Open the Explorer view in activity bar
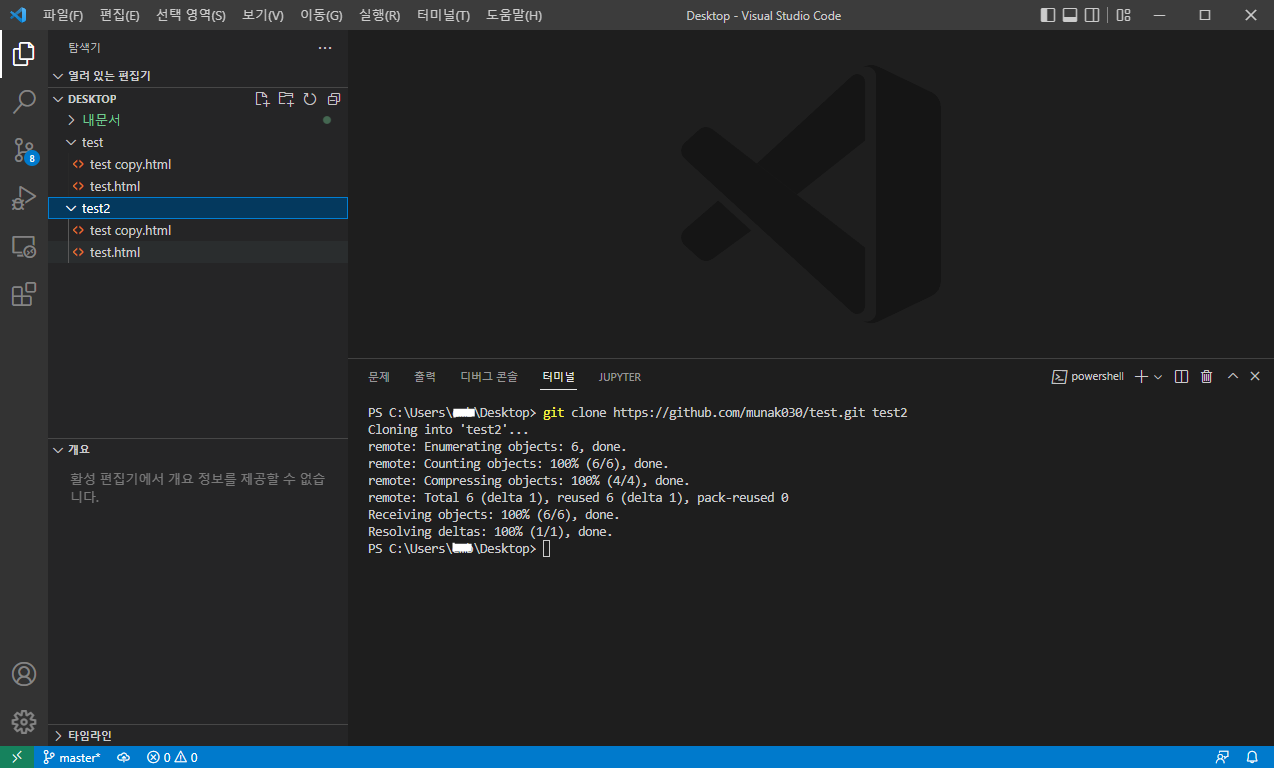The height and width of the screenshot is (768, 1274). click(x=24, y=54)
